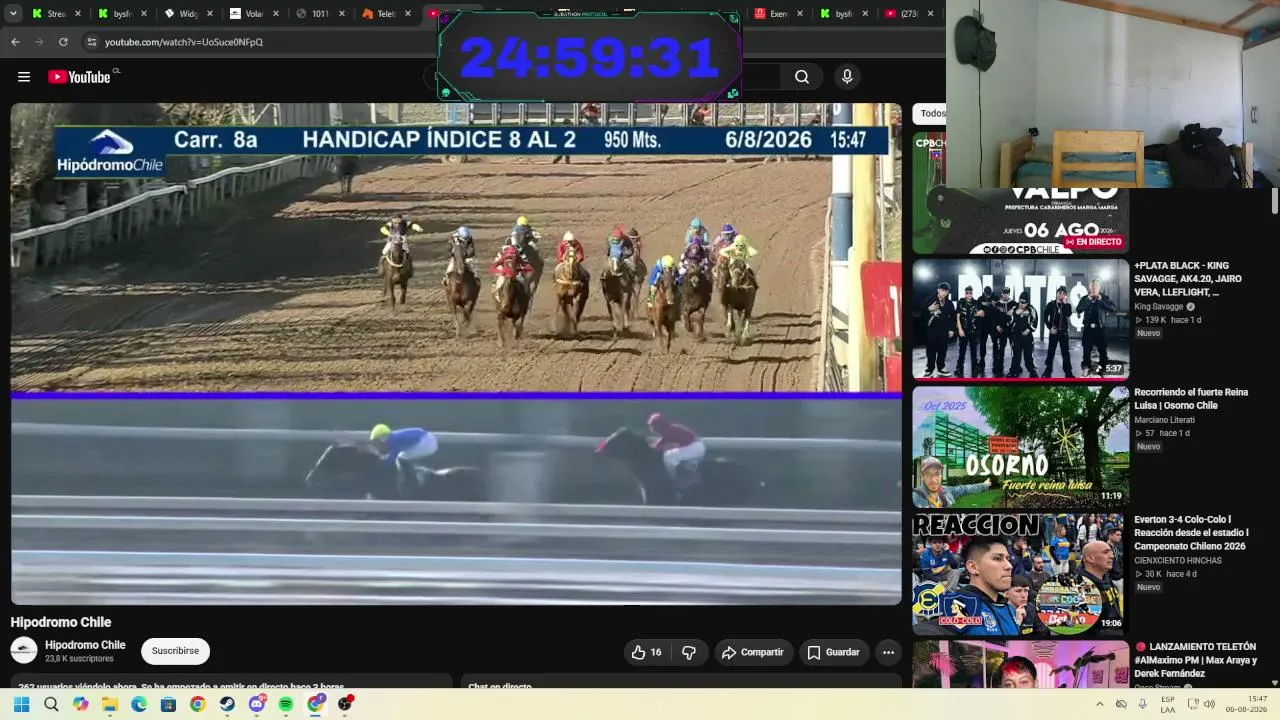The image size is (1280, 720).
Task: Open Microsoft Store from taskbar
Action: [x=168, y=704]
